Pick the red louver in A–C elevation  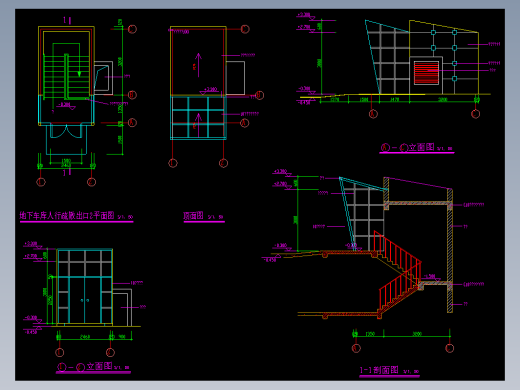point(426,72)
